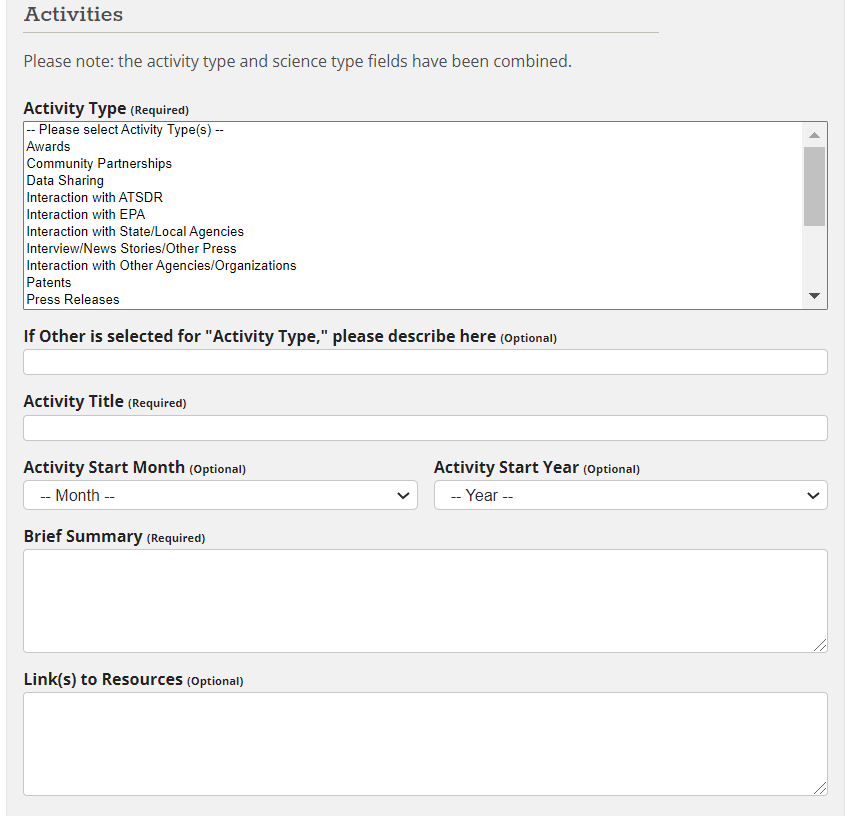
Task: Click the Activity Title text field
Action: coord(425,428)
